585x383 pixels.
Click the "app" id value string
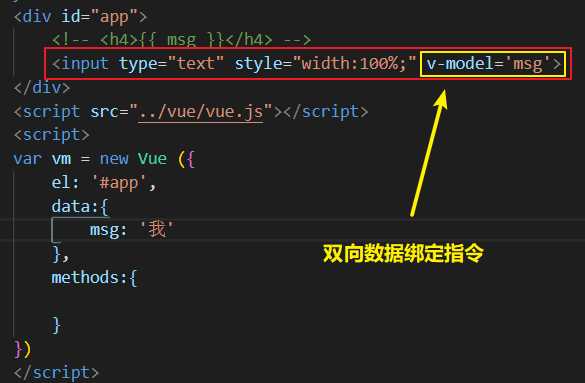coord(114,16)
